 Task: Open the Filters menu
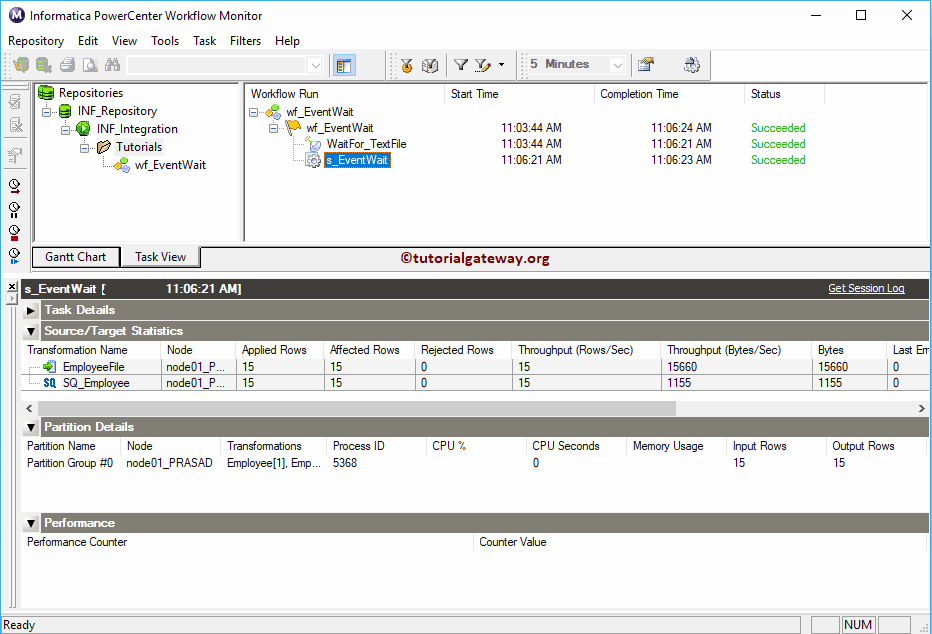coord(245,41)
